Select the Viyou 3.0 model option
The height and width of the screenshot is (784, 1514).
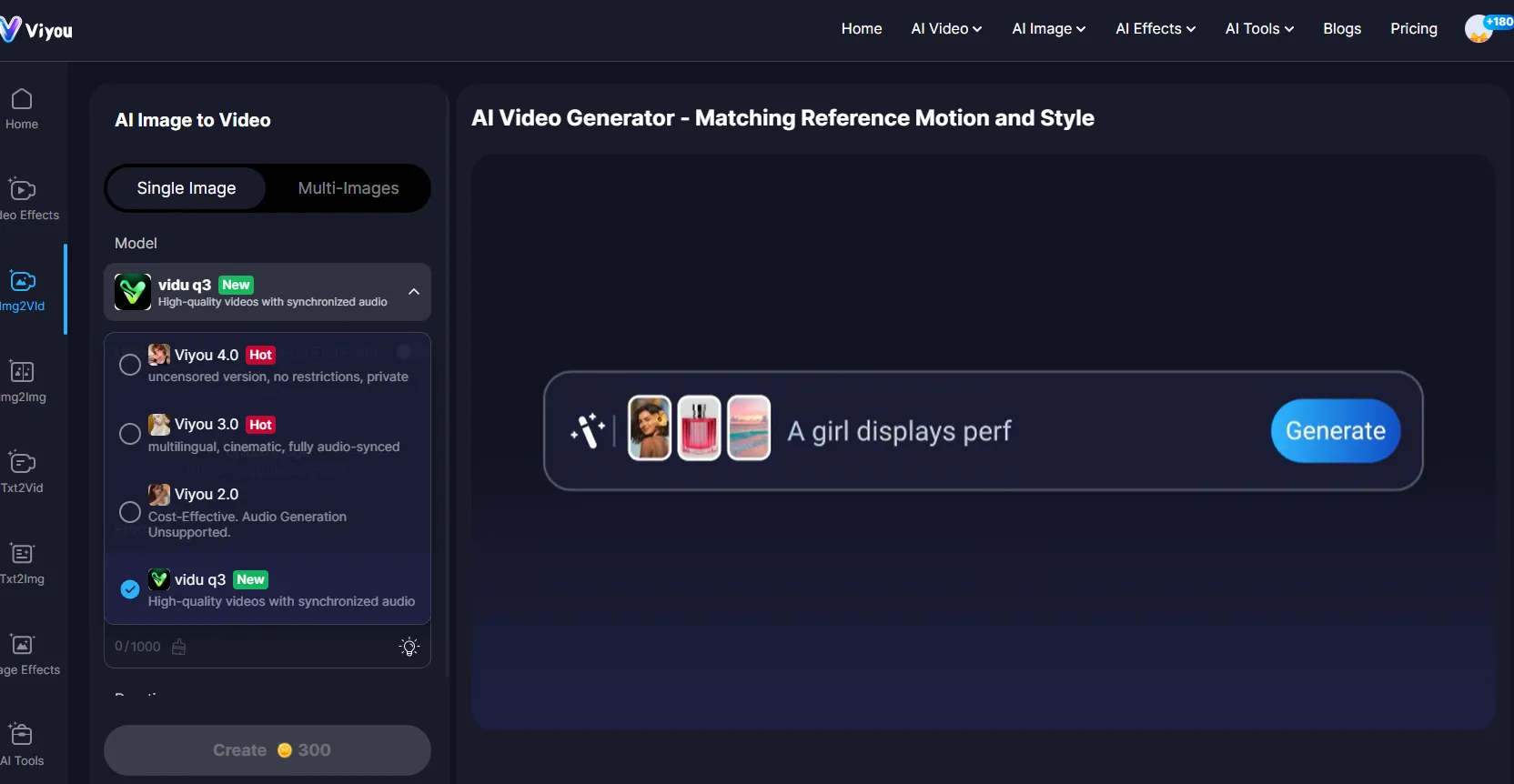pyautogui.click(x=130, y=435)
